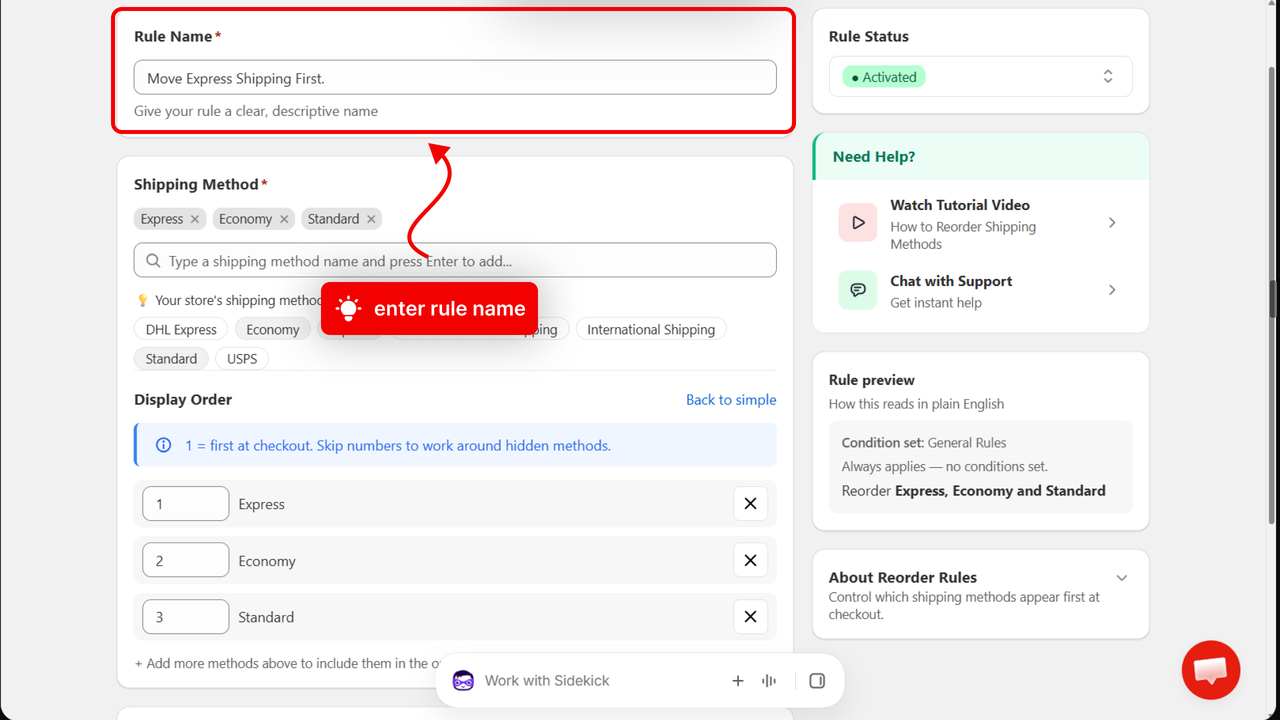Remove the Express tag chip
The width and height of the screenshot is (1280, 720).
point(195,219)
